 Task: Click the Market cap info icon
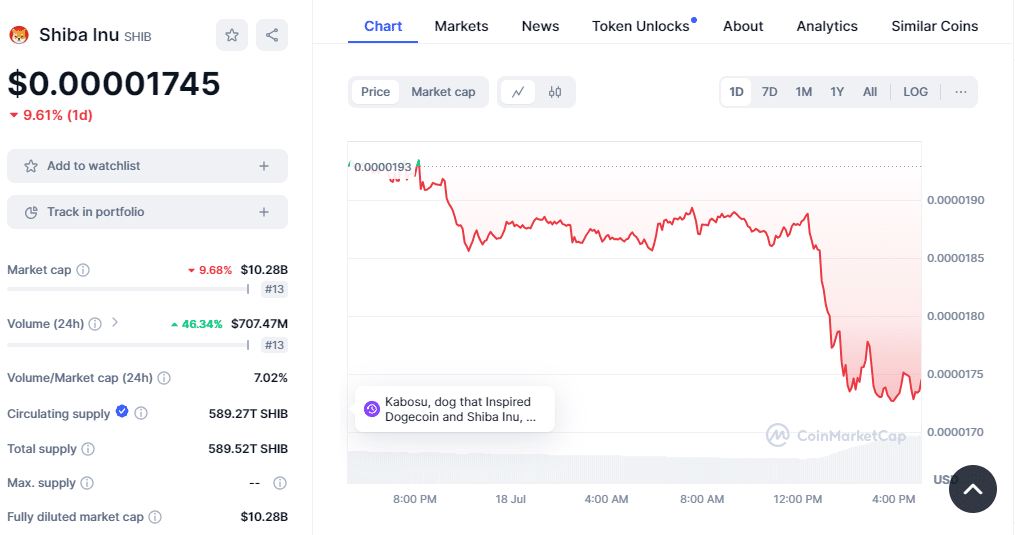point(83,270)
